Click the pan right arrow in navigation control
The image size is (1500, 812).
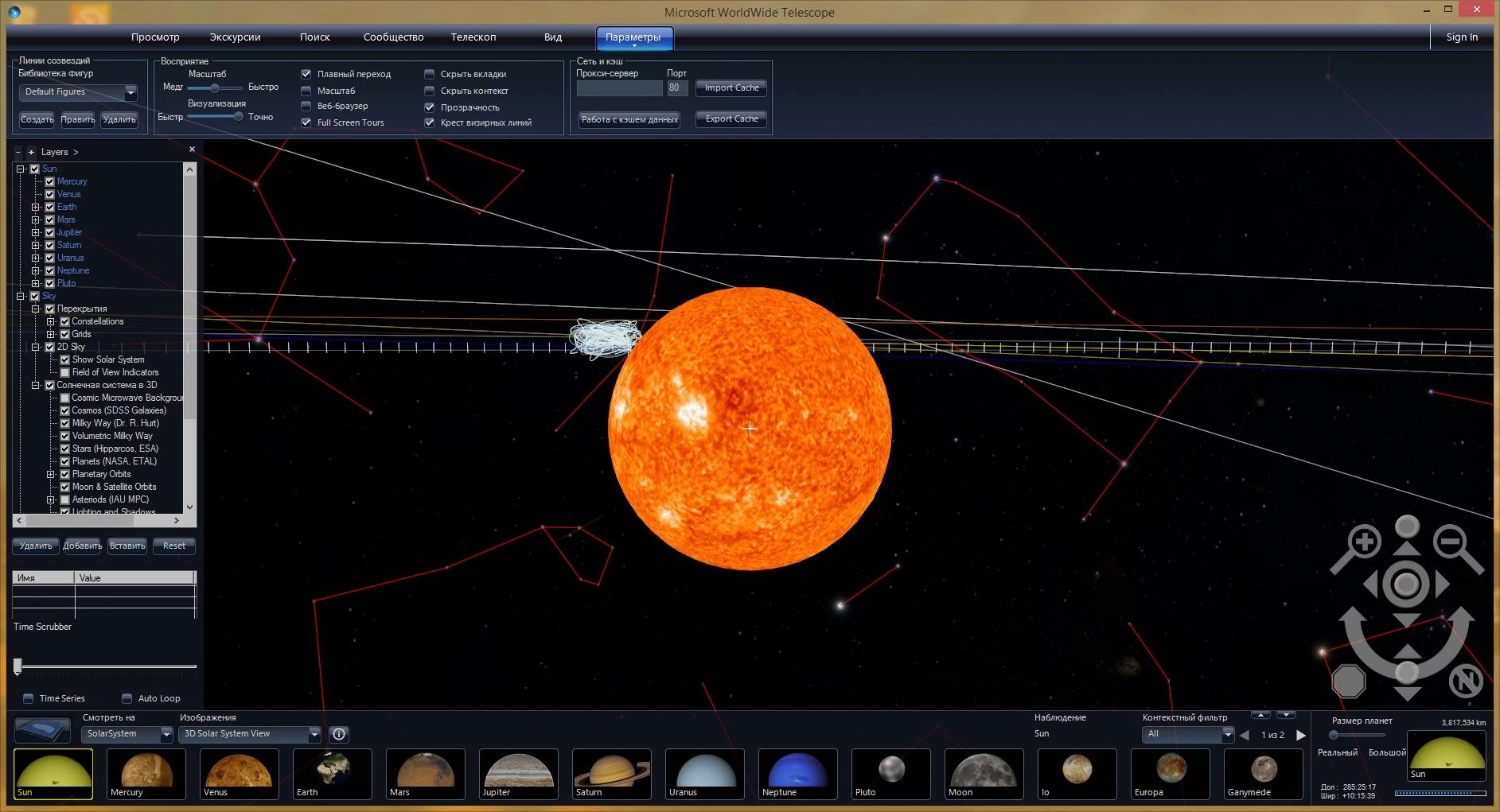1442,585
